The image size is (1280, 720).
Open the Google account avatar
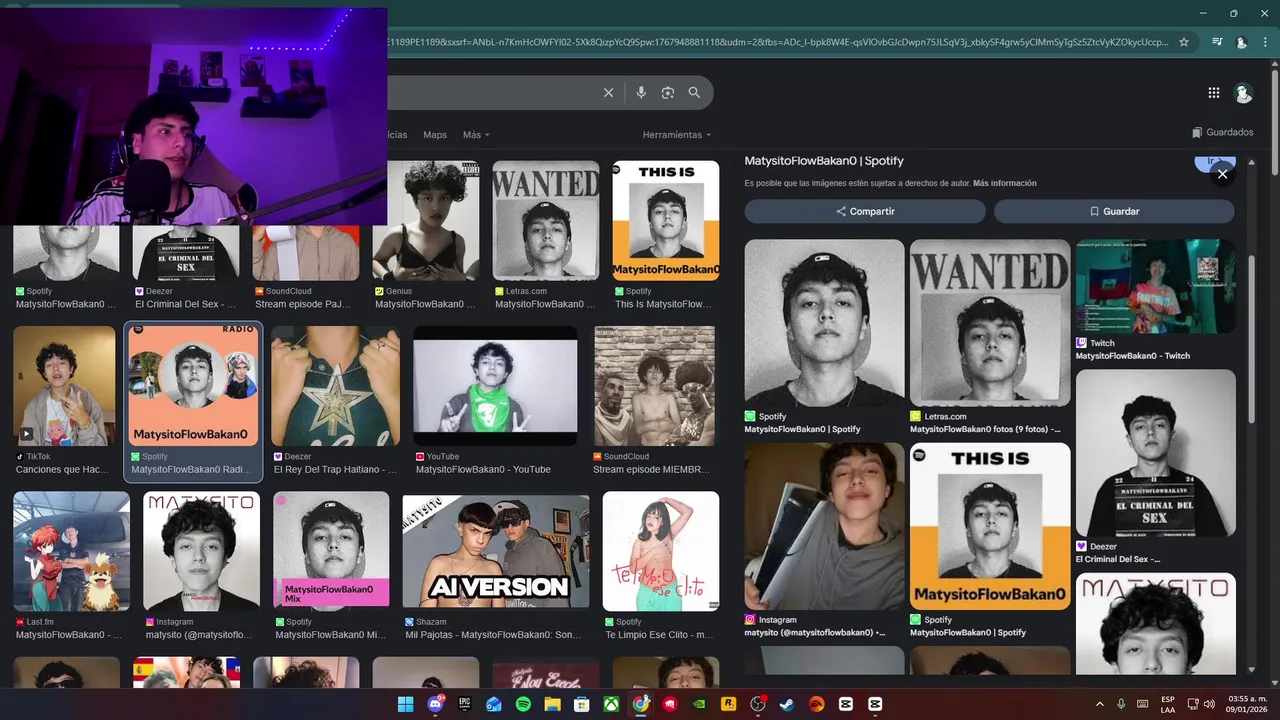pos(1243,93)
